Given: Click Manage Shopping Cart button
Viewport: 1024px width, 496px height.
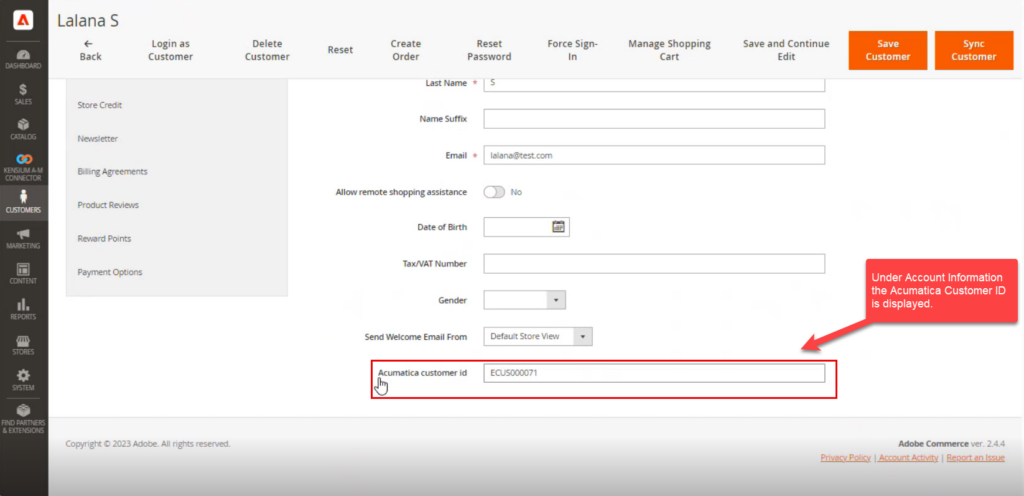Looking at the screenshot, I should click(x=669, y=50).
